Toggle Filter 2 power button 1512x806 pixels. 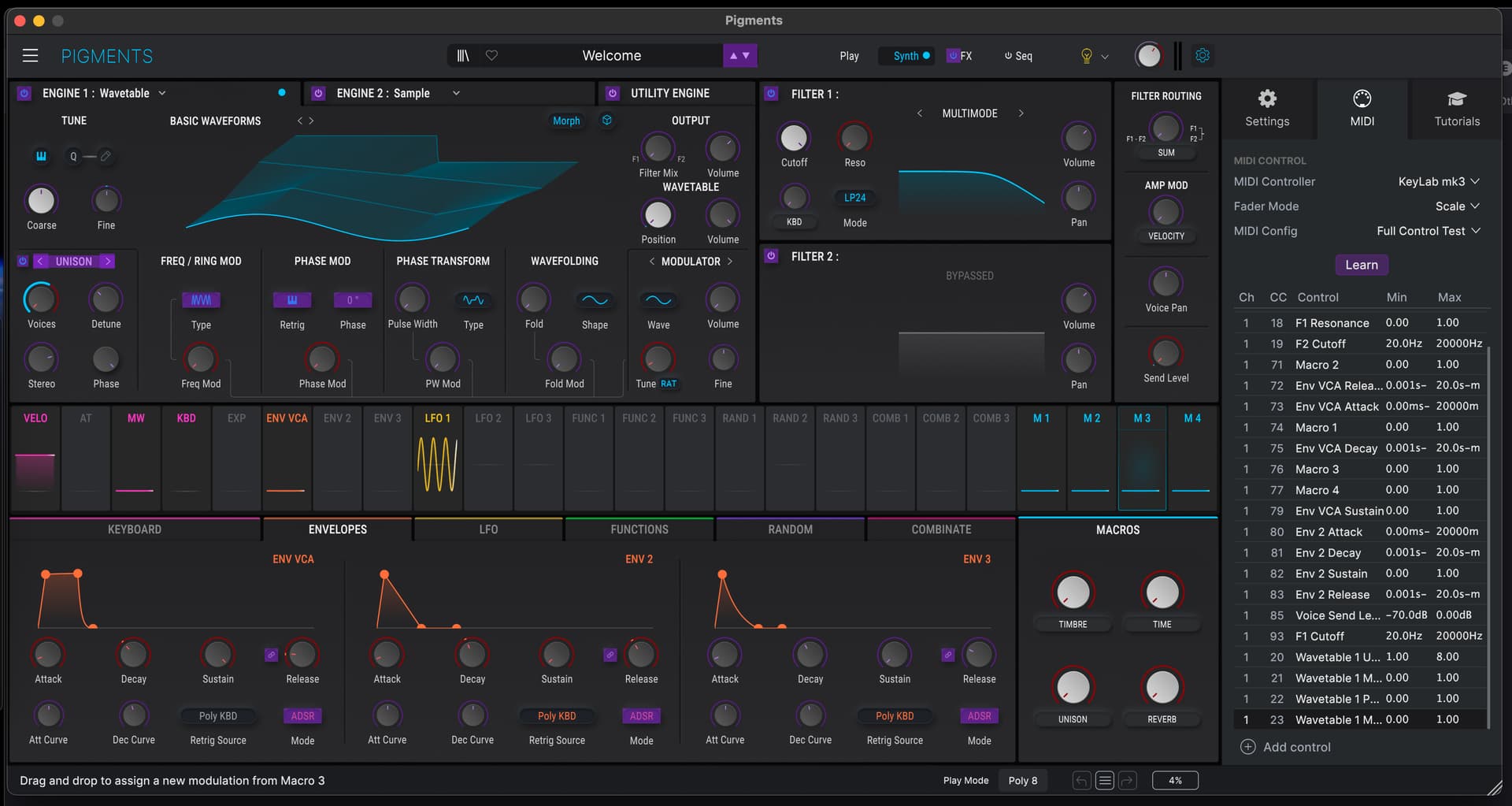click(772, 256)
